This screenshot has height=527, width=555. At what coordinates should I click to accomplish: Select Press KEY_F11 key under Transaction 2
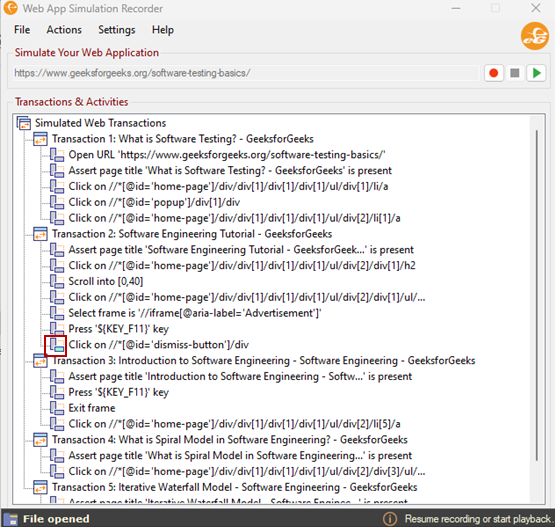pos(119,329)
